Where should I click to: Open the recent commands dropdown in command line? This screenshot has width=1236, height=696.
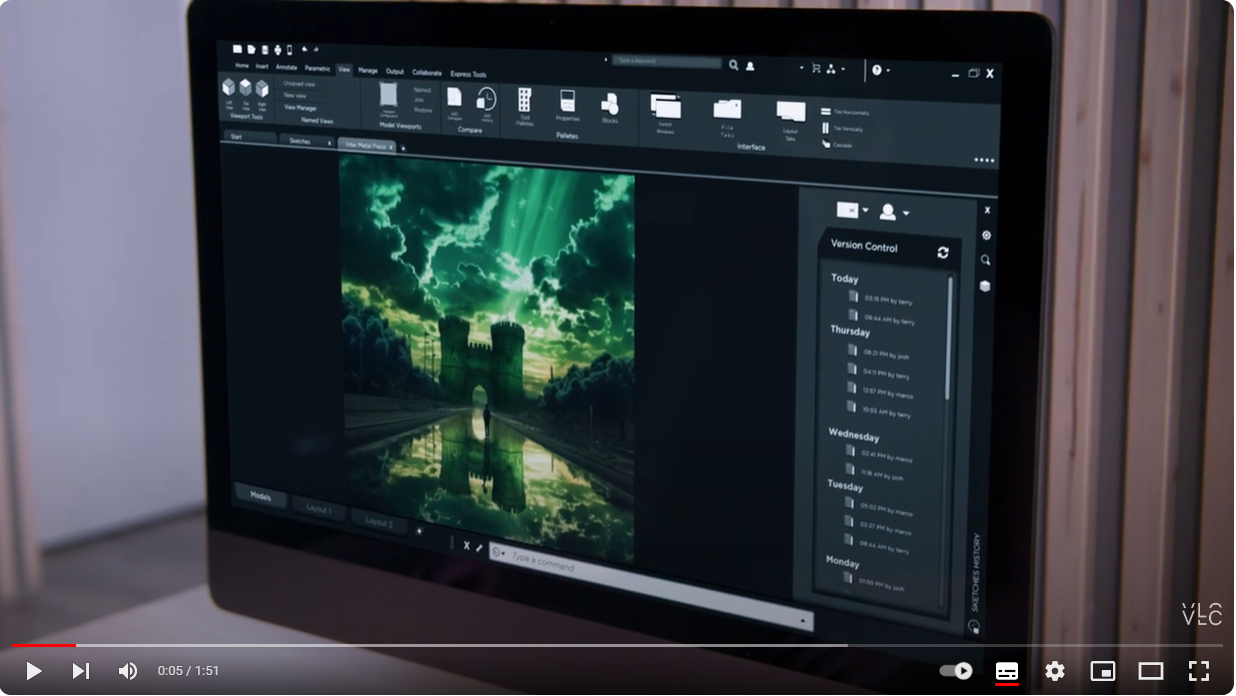coord(499,551)
